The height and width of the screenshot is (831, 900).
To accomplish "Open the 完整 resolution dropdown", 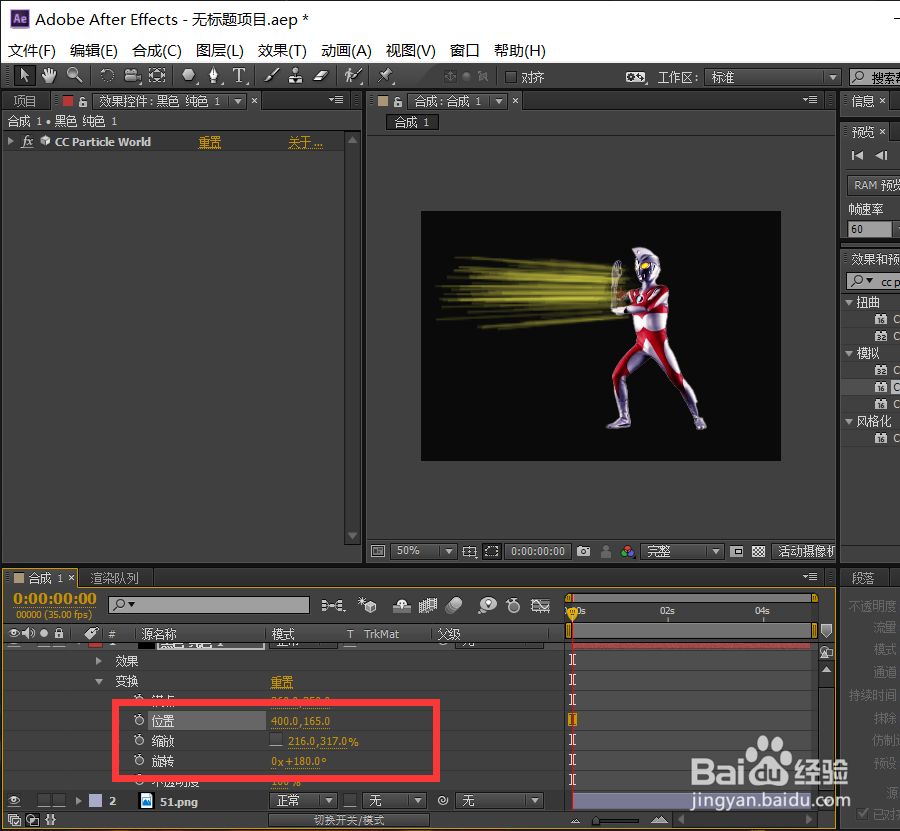I will tap(681, 552).
